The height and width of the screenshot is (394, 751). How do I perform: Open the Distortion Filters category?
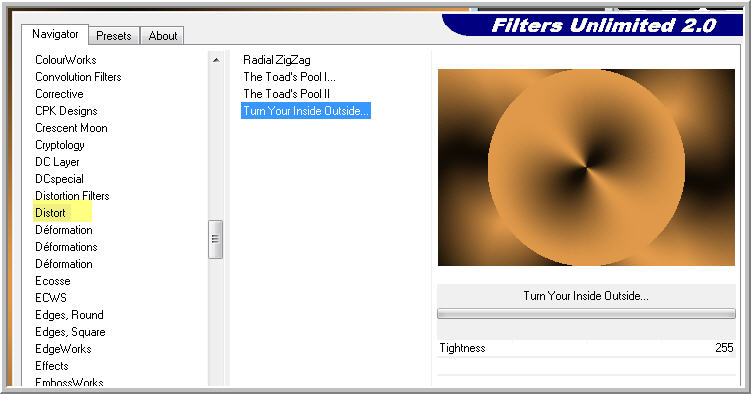72,196
